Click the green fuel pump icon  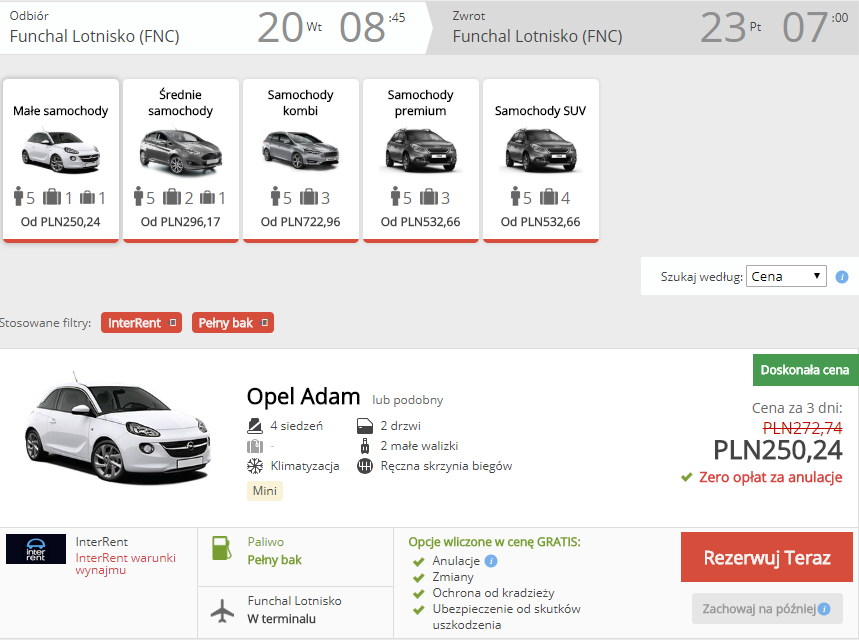[x=221, y=548]
